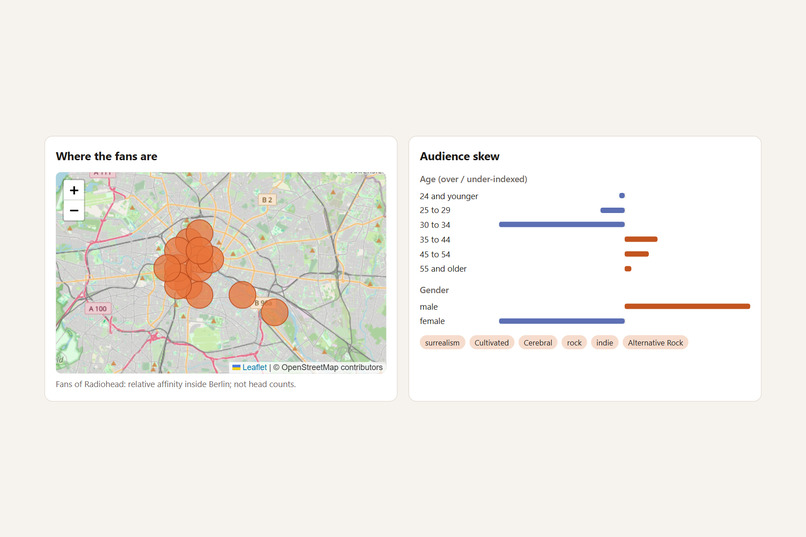Select the Cultivated tag
The image size is (806, 537).
point(491,343)
